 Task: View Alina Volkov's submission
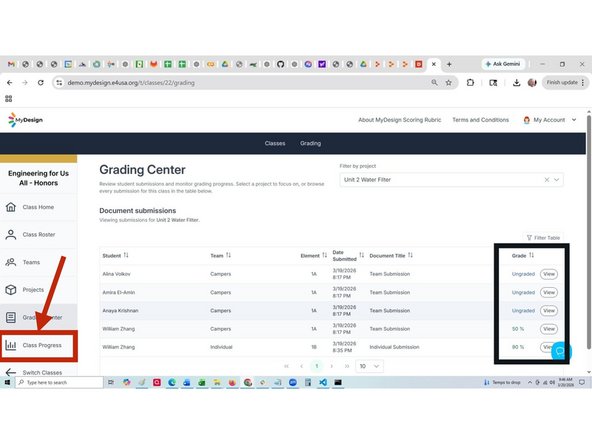pyautogui.click(x=549, y=274)
